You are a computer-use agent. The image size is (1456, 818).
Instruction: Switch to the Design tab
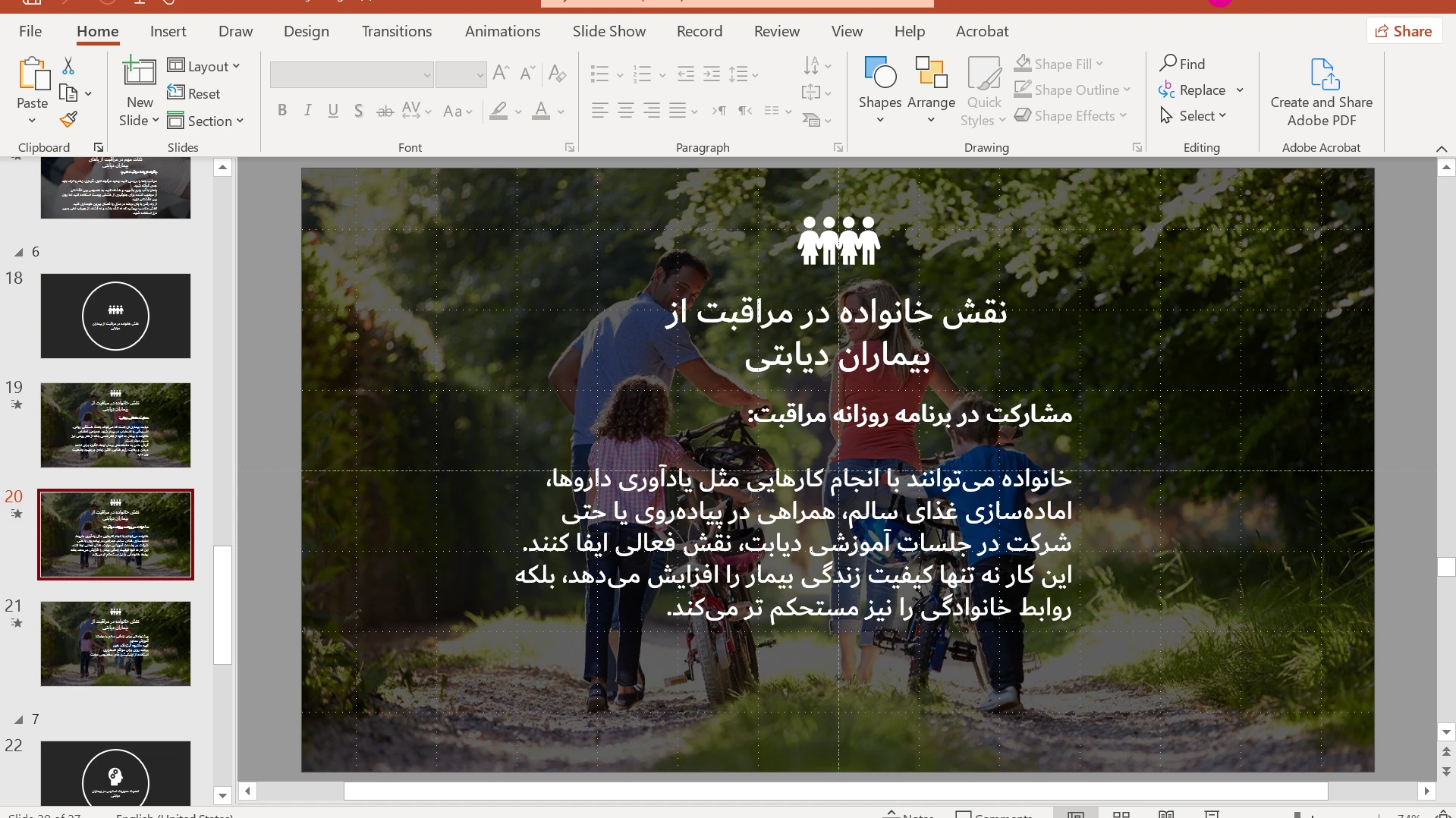(307, 31)
